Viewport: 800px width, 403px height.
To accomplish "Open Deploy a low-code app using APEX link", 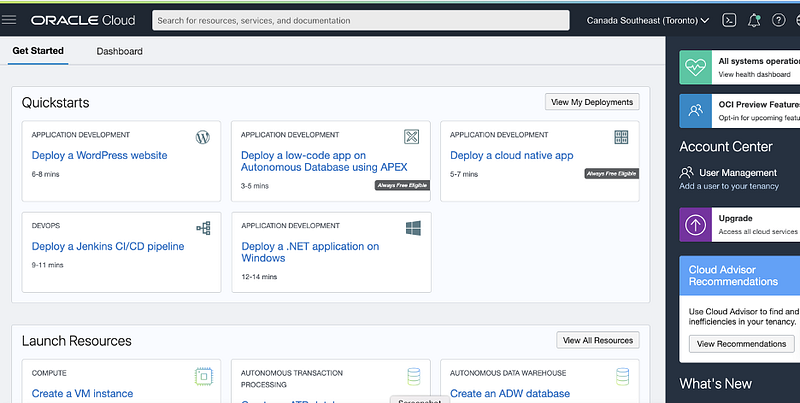I will coord(324,161).
